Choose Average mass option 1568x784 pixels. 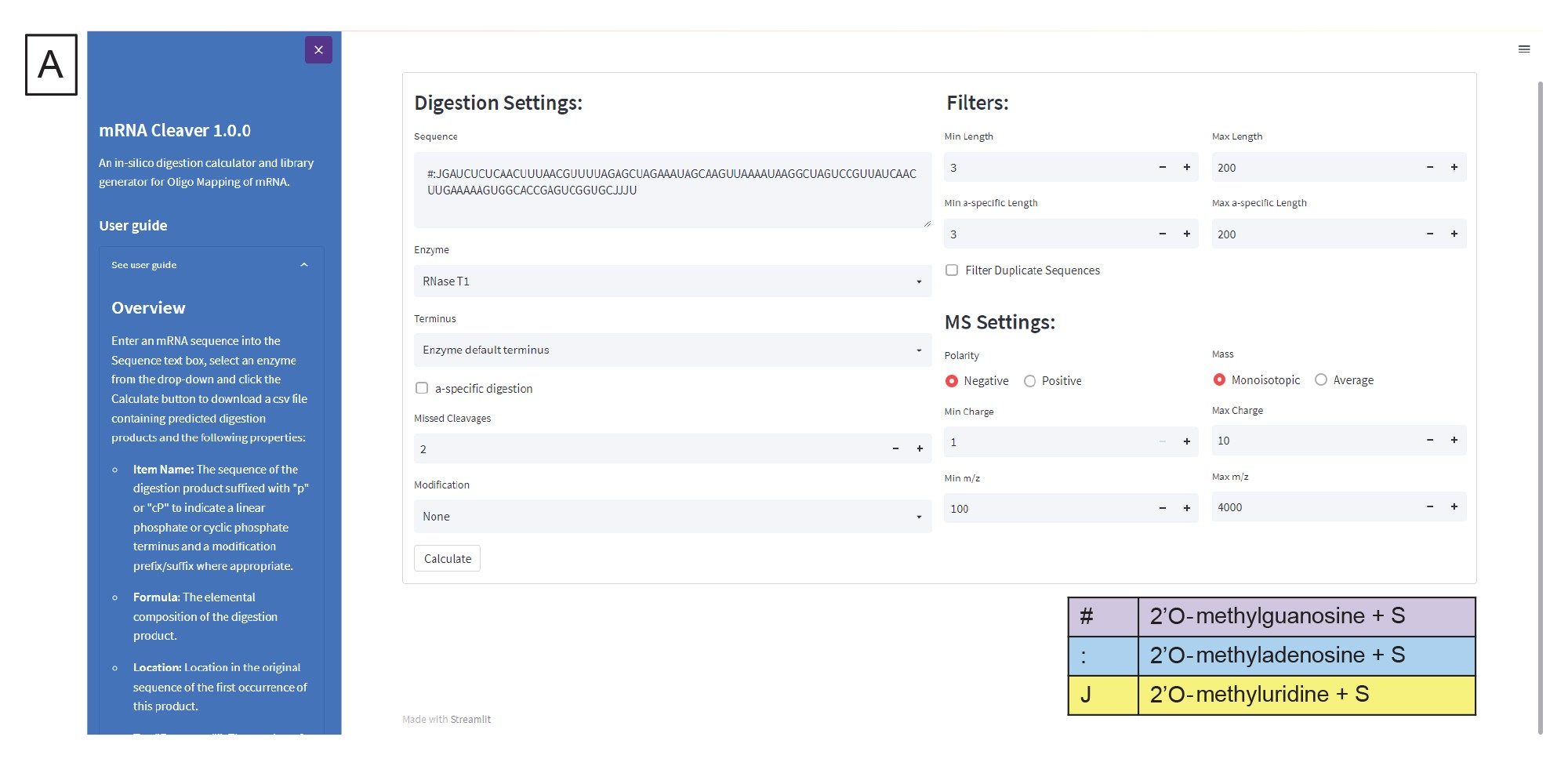coord(1320,380)
